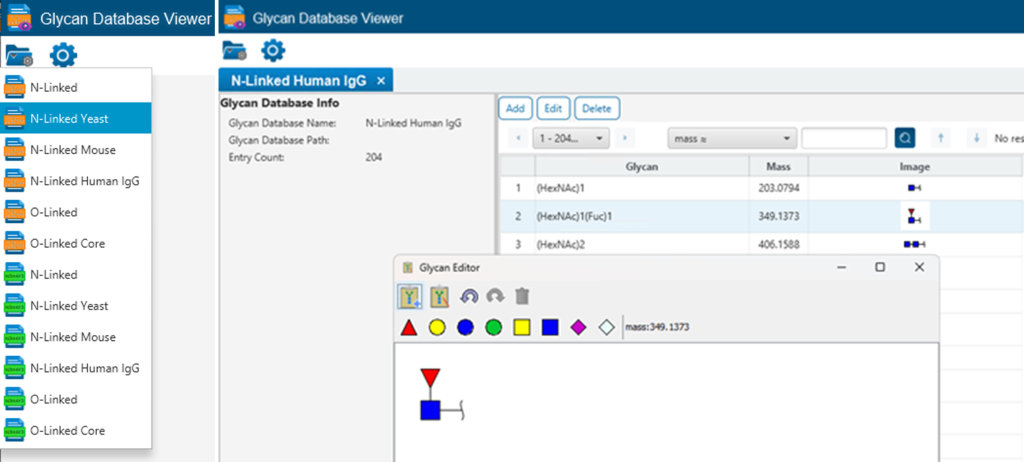
Task: Click the Delete glycan button
Action: [597, 108]
